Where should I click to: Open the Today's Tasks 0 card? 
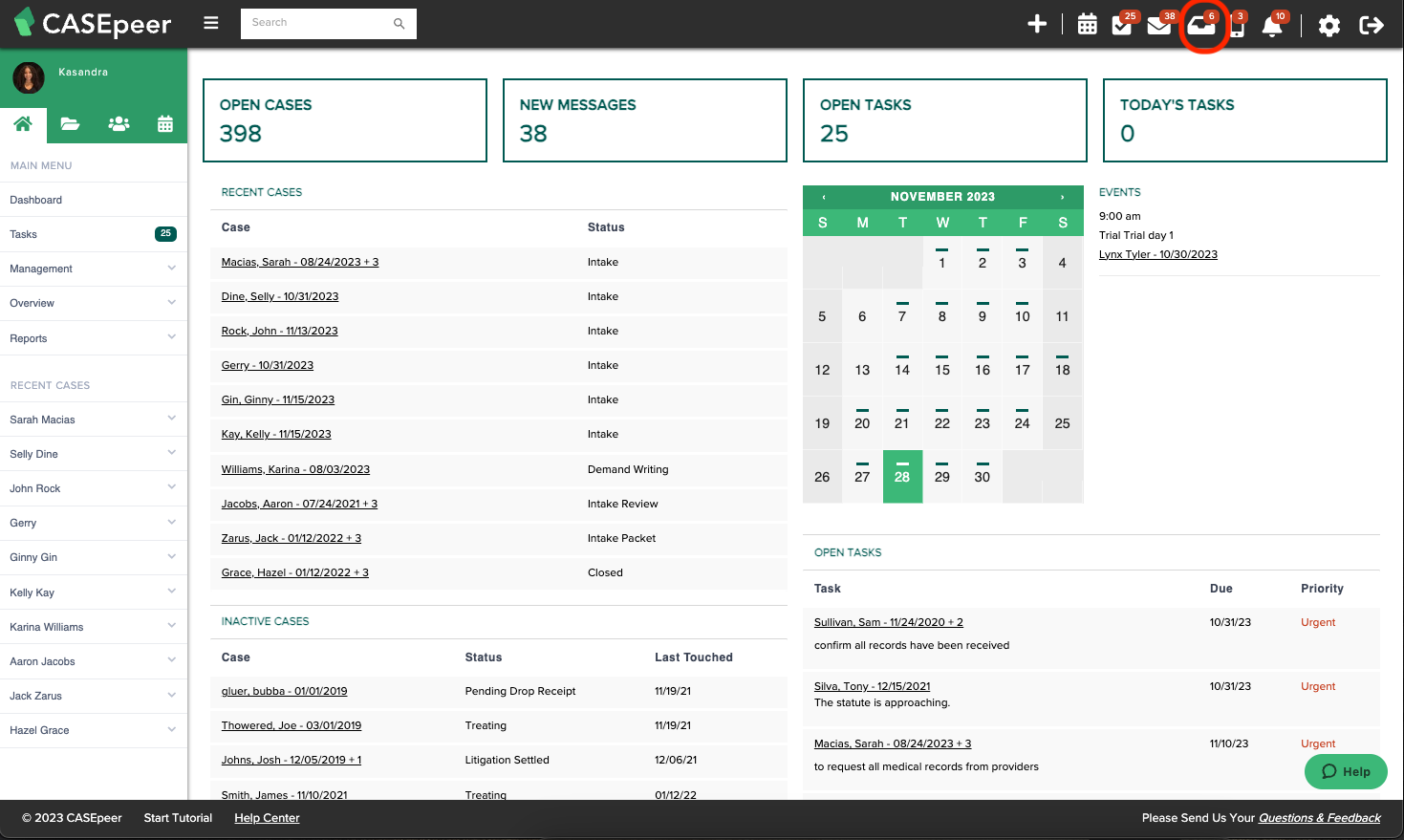pyautogui.click(x=1245, y=120)
